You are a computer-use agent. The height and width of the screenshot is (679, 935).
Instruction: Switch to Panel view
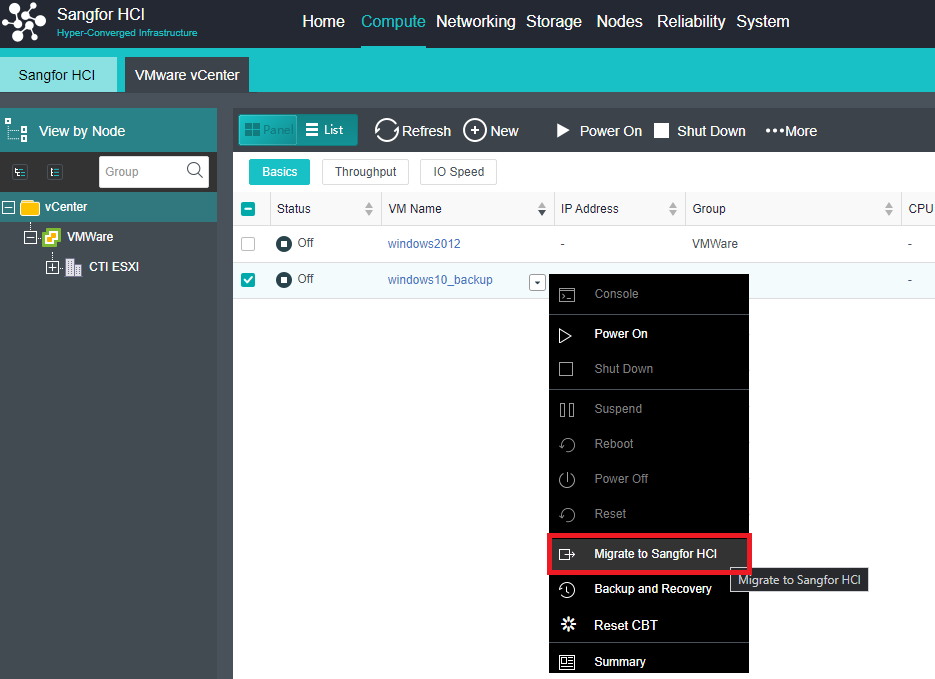[268, 130]
